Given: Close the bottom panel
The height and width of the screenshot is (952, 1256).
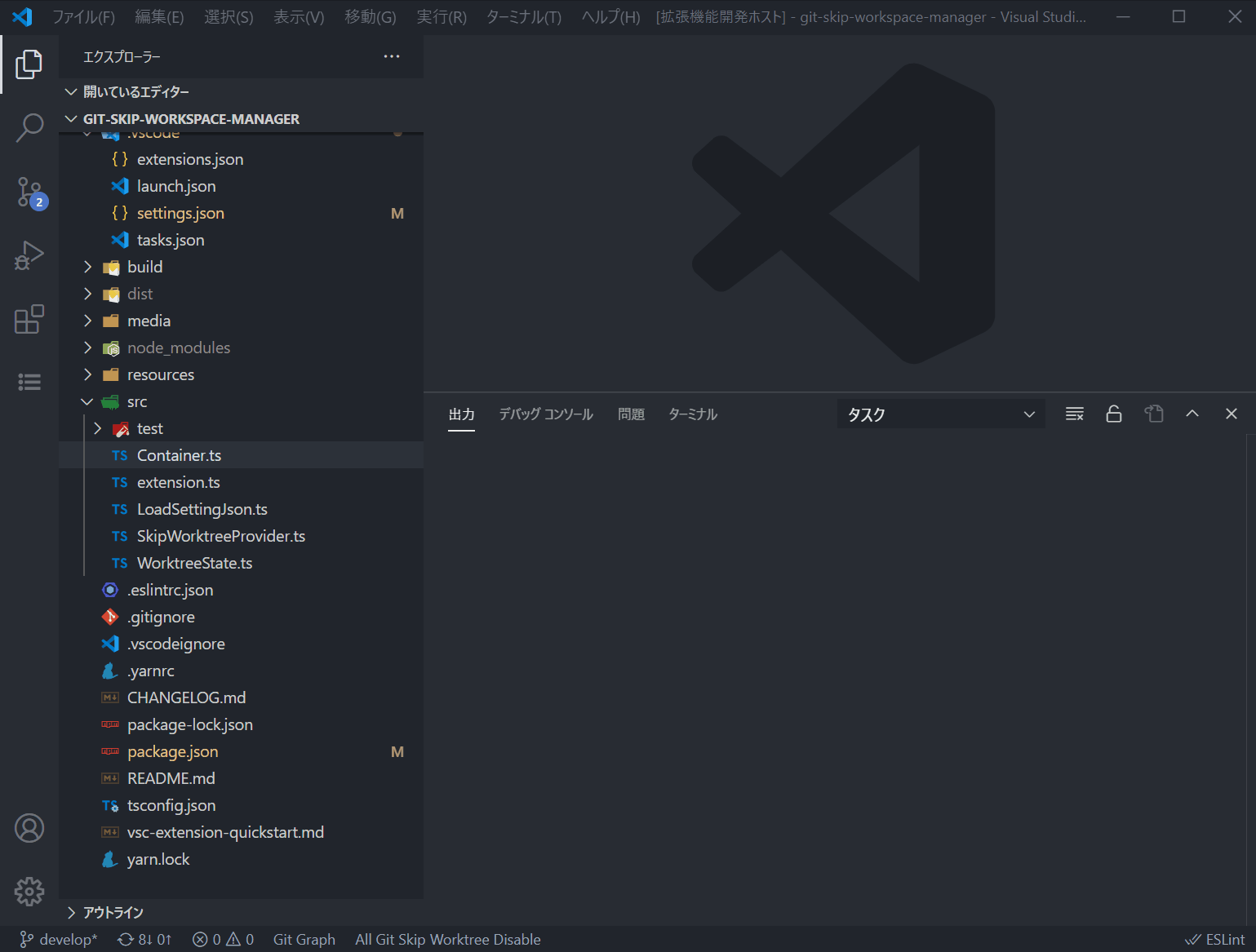Looking at the screenshot, I should tap(1232, 414).
